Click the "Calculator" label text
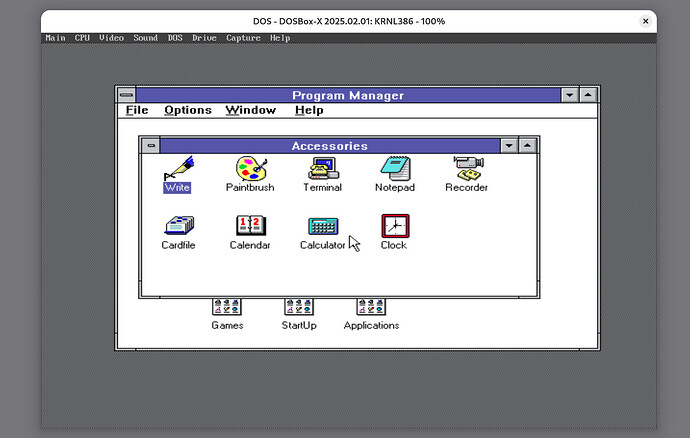The image size is (690, 438). click(323, 245)
